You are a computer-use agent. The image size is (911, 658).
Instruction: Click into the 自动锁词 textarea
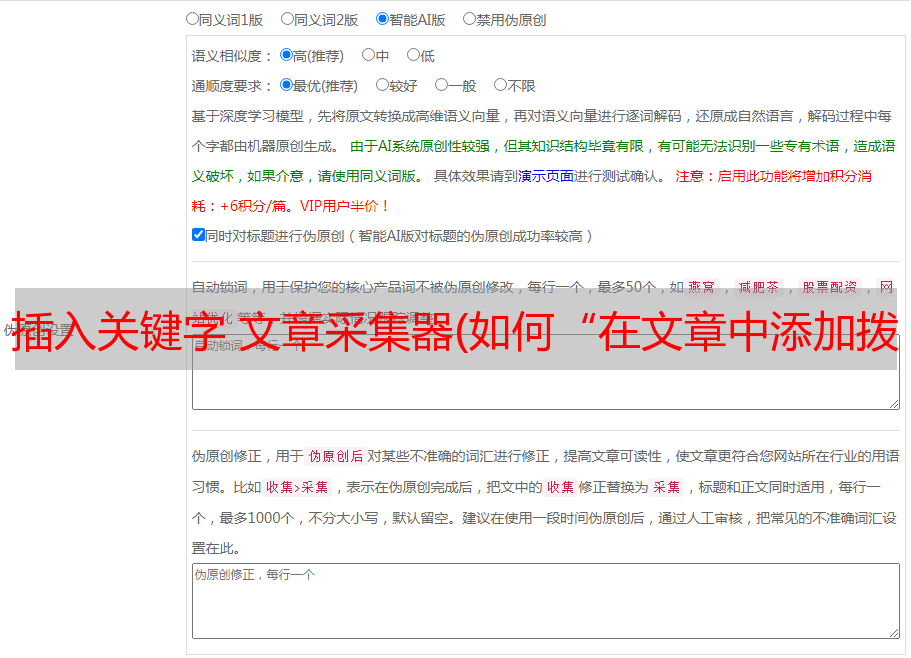546,372
